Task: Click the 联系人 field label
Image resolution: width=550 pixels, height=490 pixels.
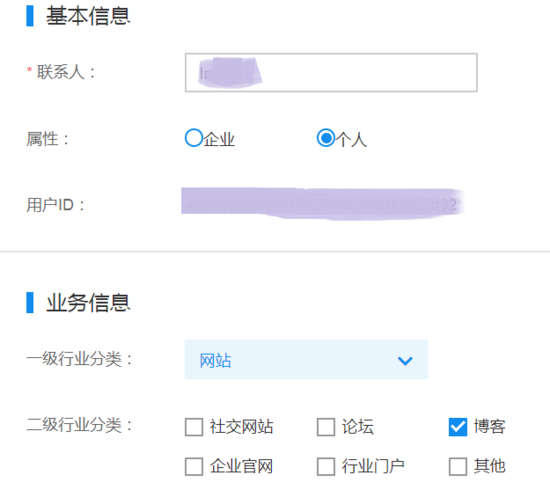Action: [61, 72]
